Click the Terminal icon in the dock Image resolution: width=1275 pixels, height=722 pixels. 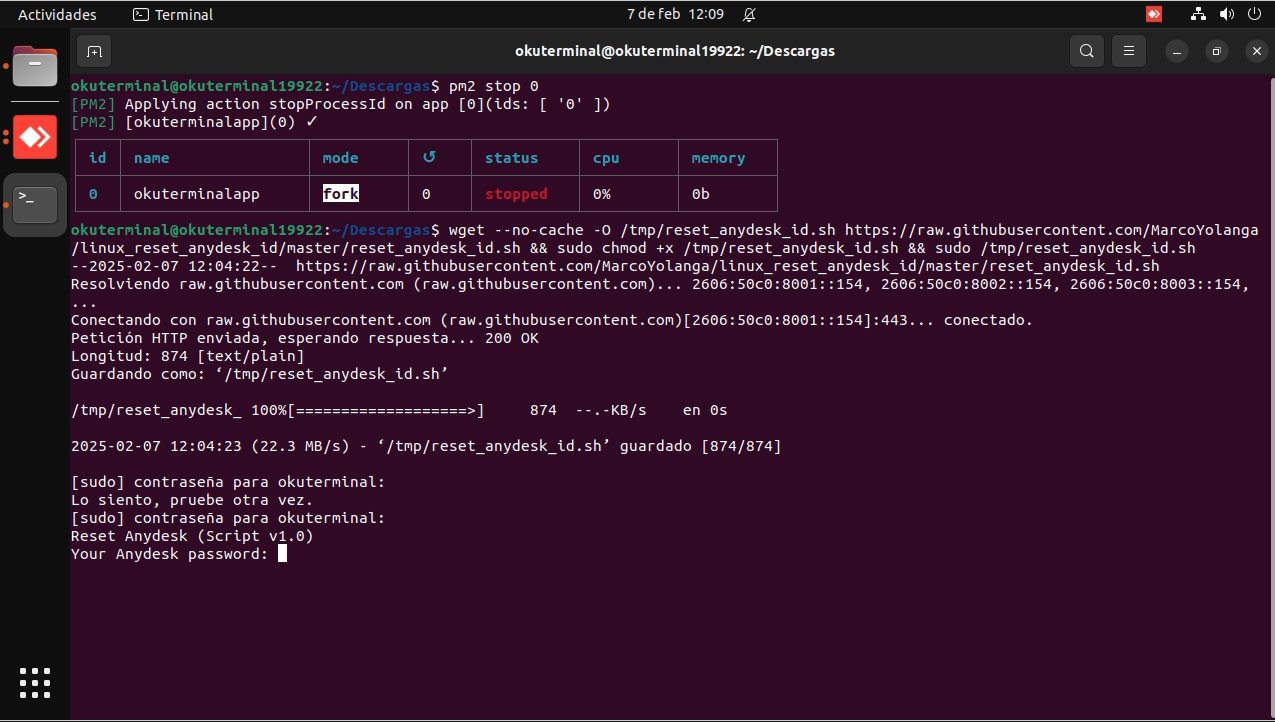[35, 204]
